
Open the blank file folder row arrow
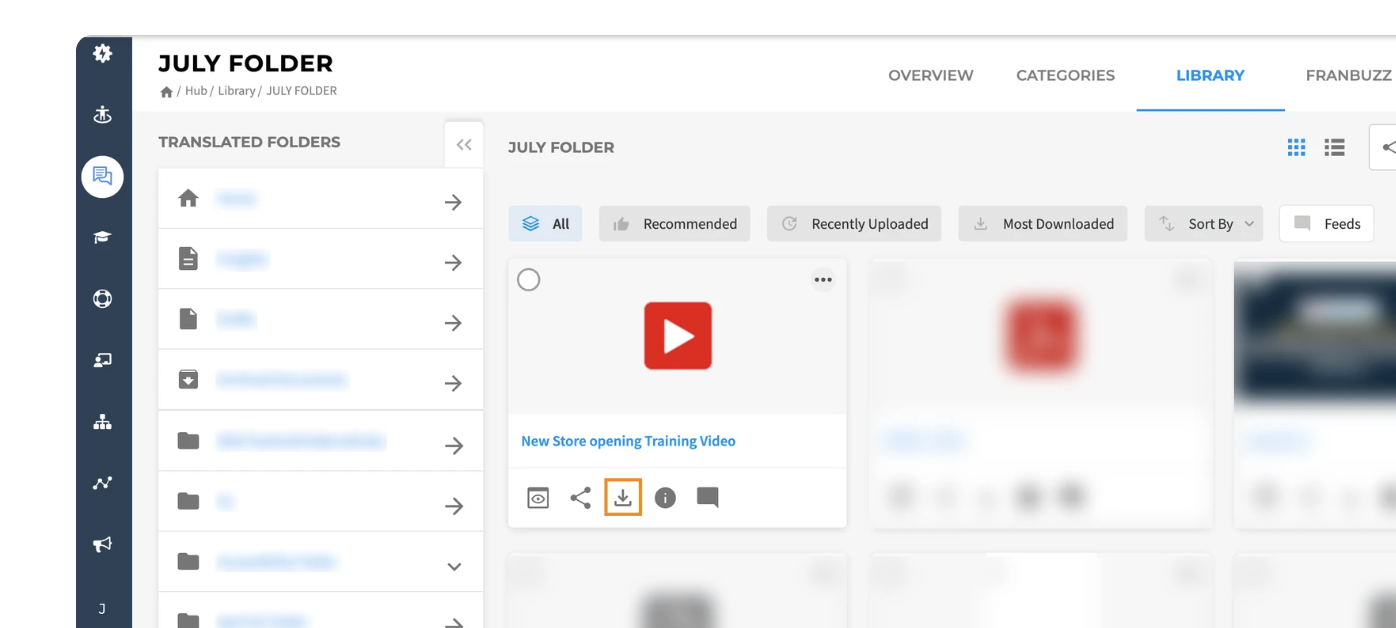pyautogui.click(x=453, y=323)
